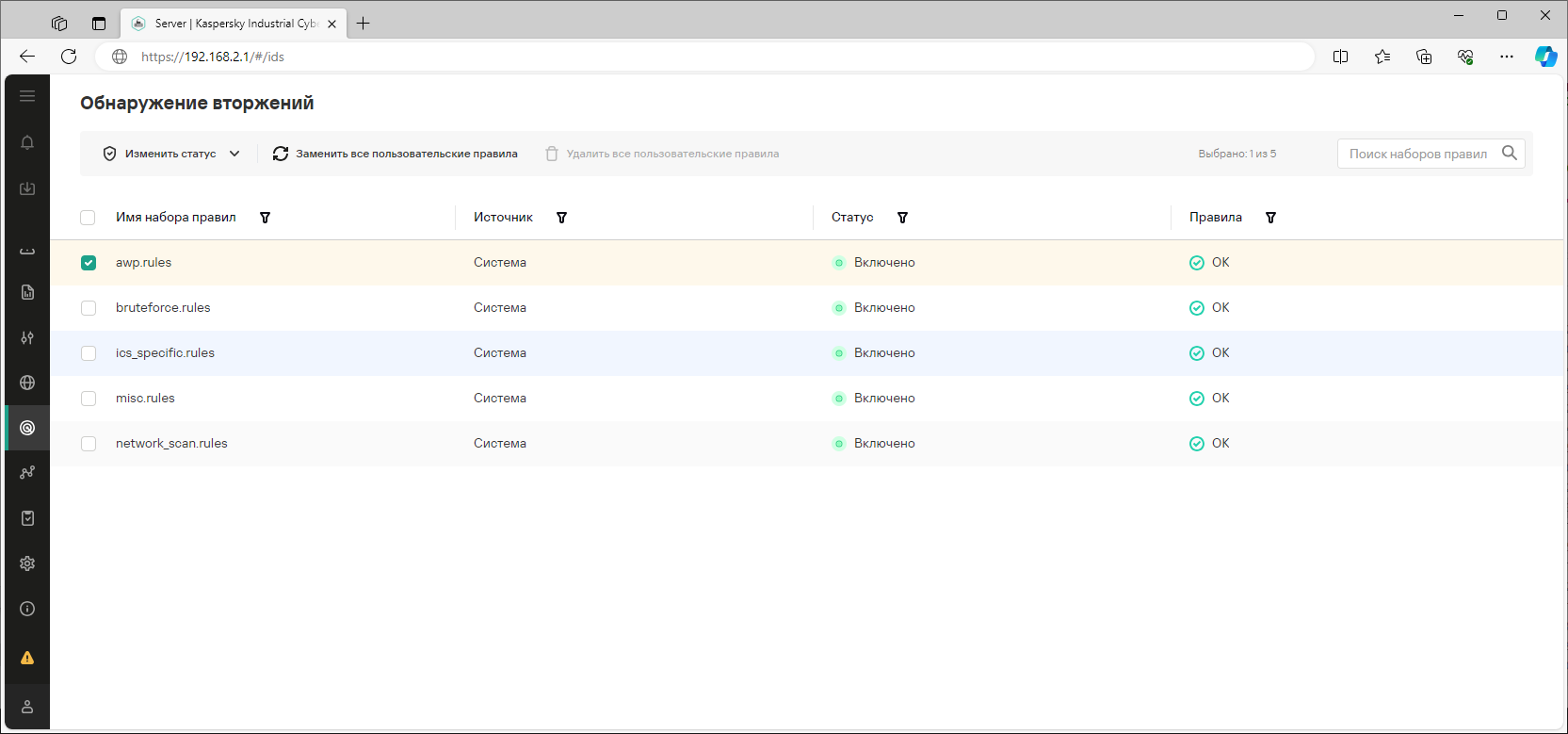Open user account icon in sidebar

(27, 707)
